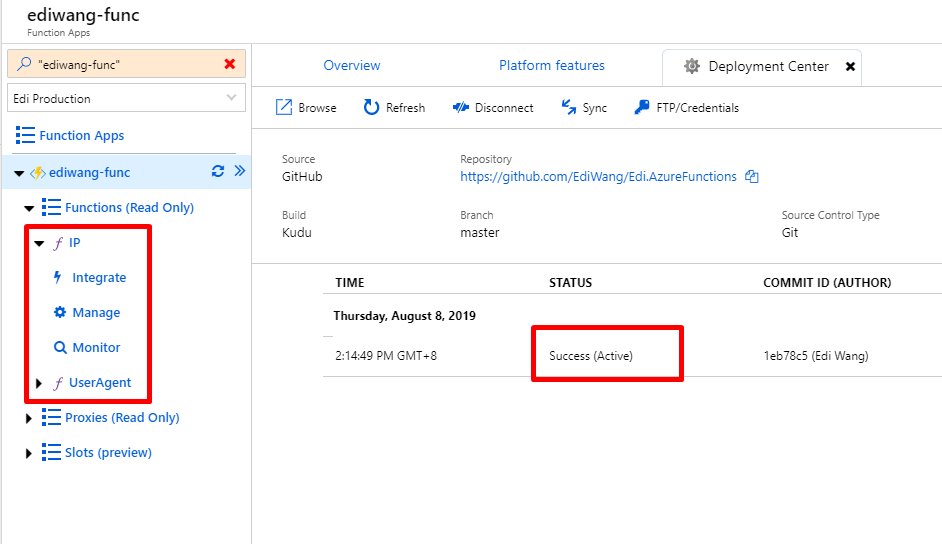Select the UserAgent function
The image size is (942, 544).
point(100,382)
